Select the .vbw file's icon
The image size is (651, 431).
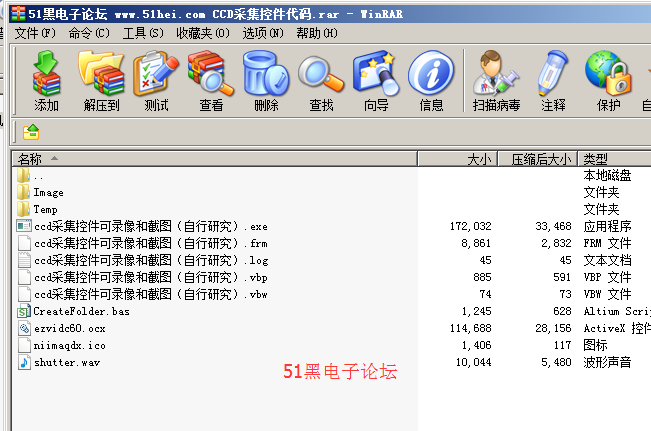(24, 294)
